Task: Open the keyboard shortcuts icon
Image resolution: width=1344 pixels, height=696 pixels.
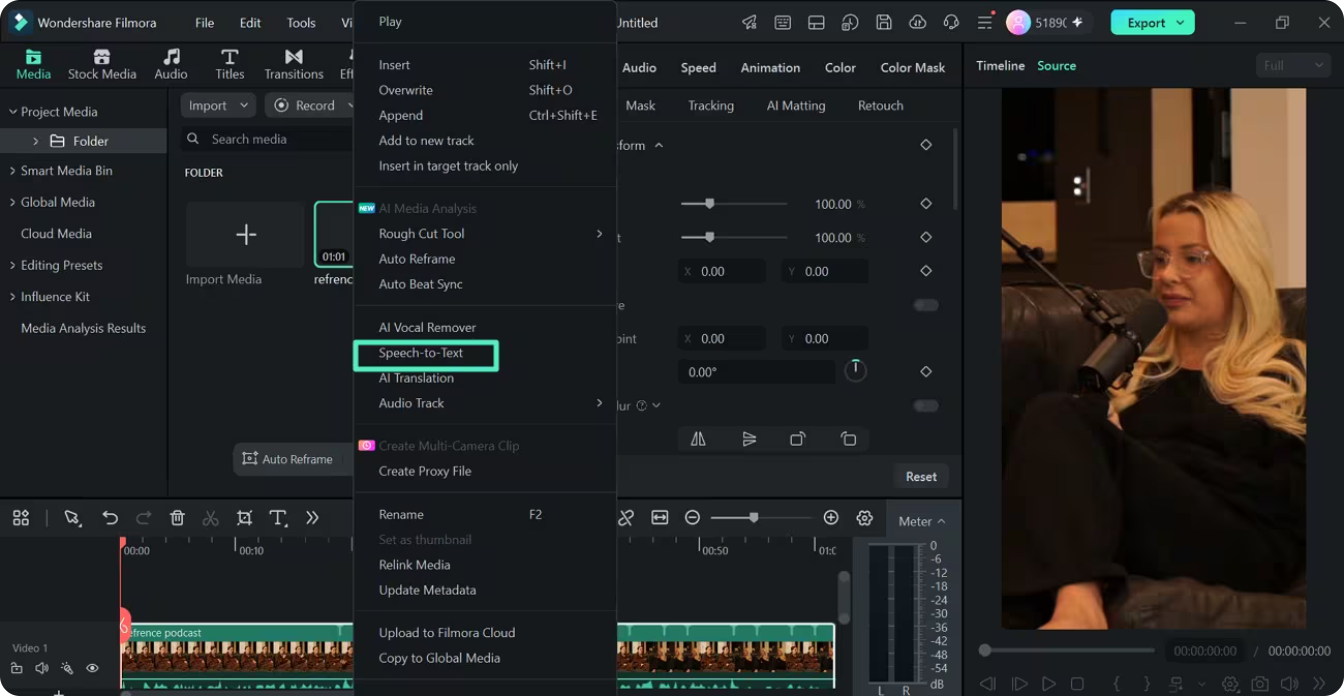Action: point(783,22)
